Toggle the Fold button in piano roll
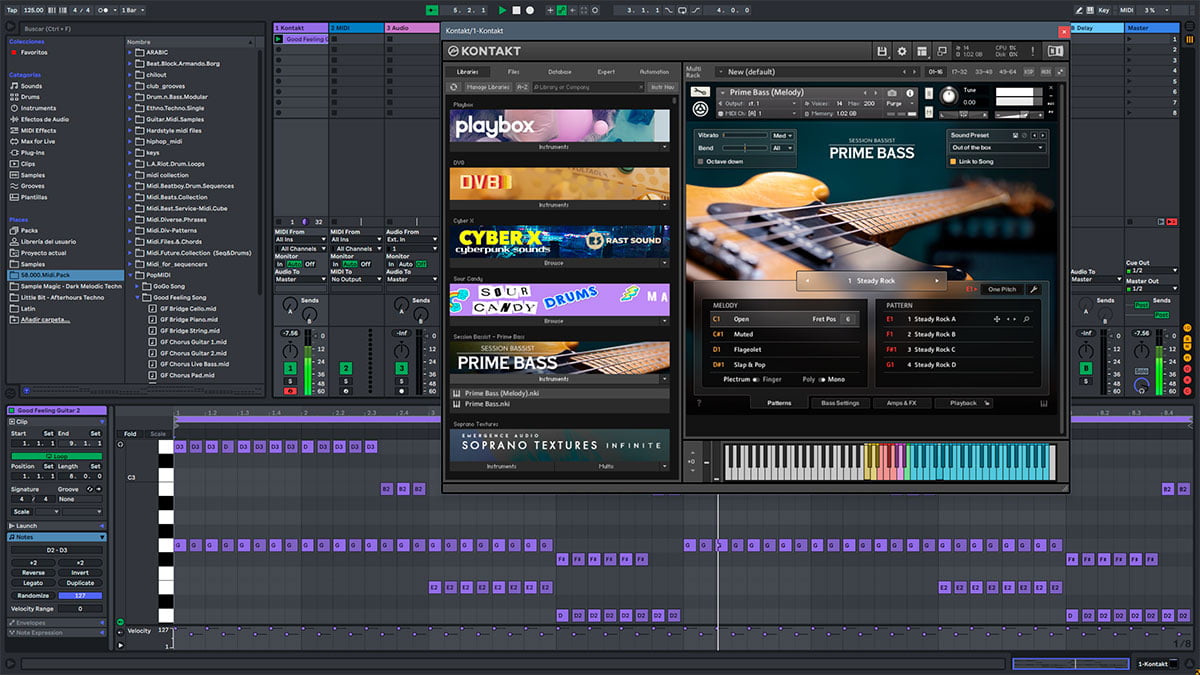1200x675 pixels. (x=131, y=434)
